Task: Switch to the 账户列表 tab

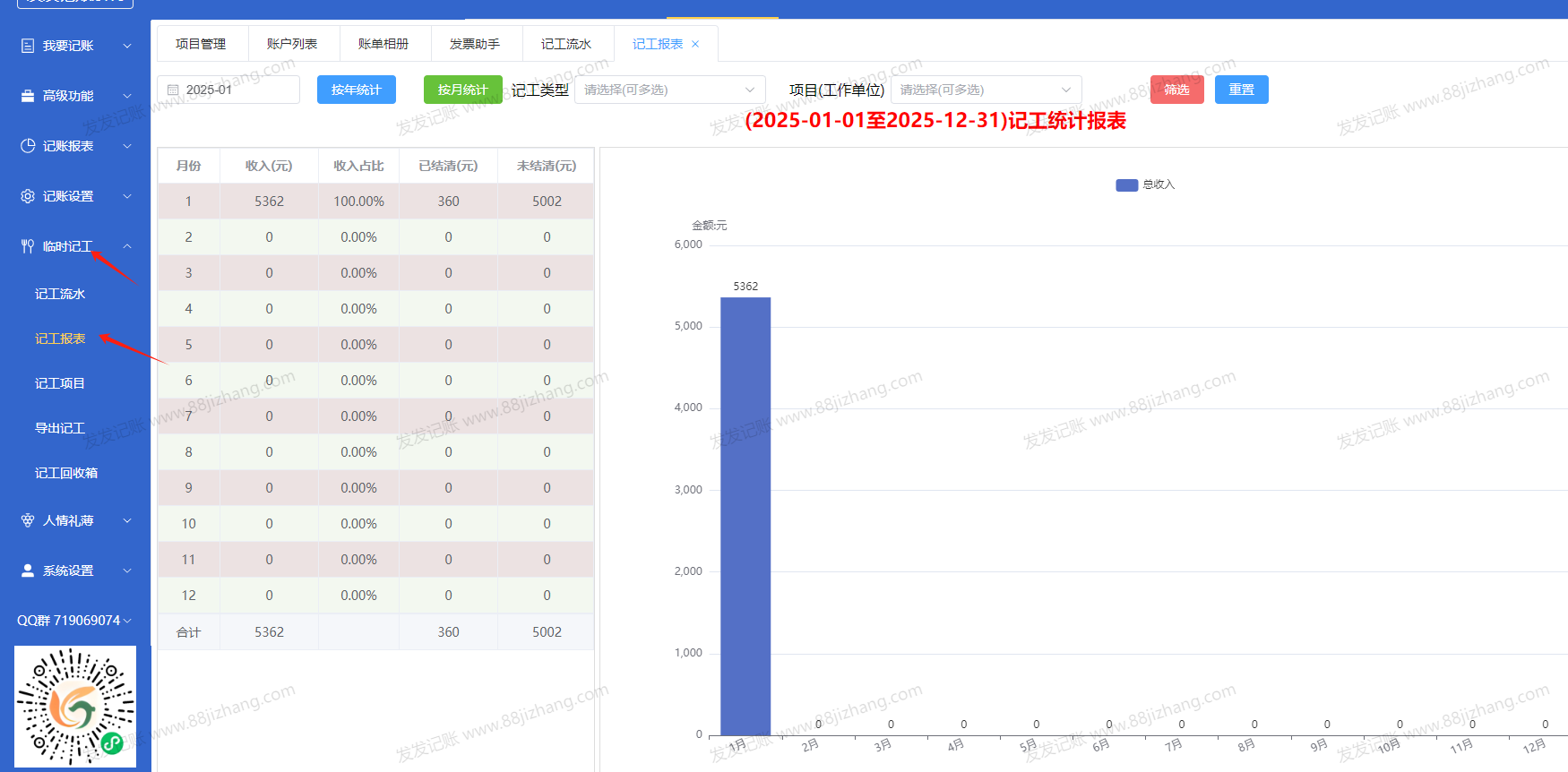Action: click(x=292, y=44)
